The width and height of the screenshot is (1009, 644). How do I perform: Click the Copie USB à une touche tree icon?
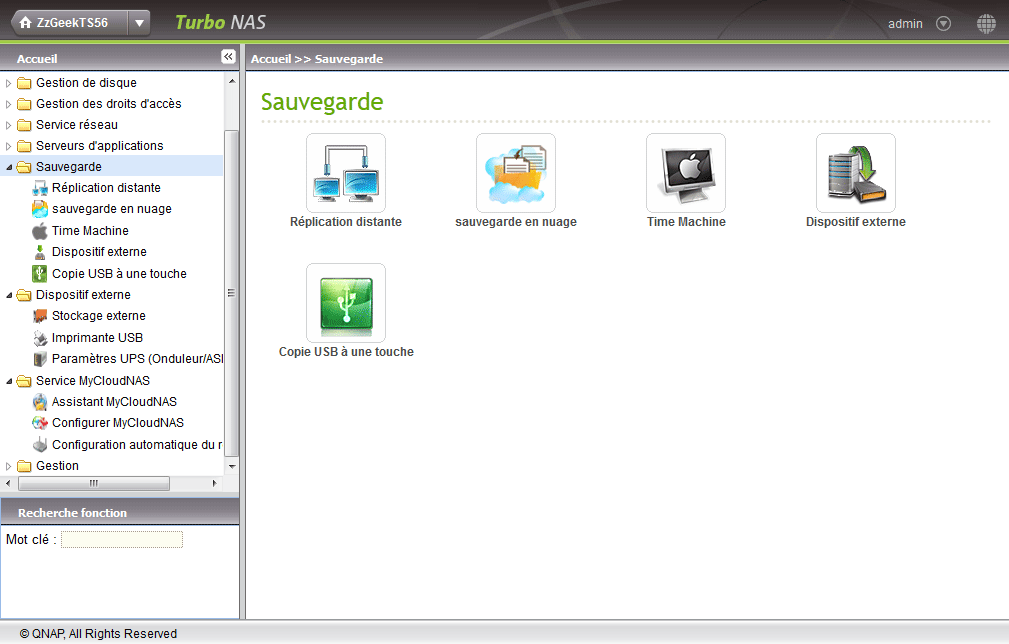[x=40, y=273]
